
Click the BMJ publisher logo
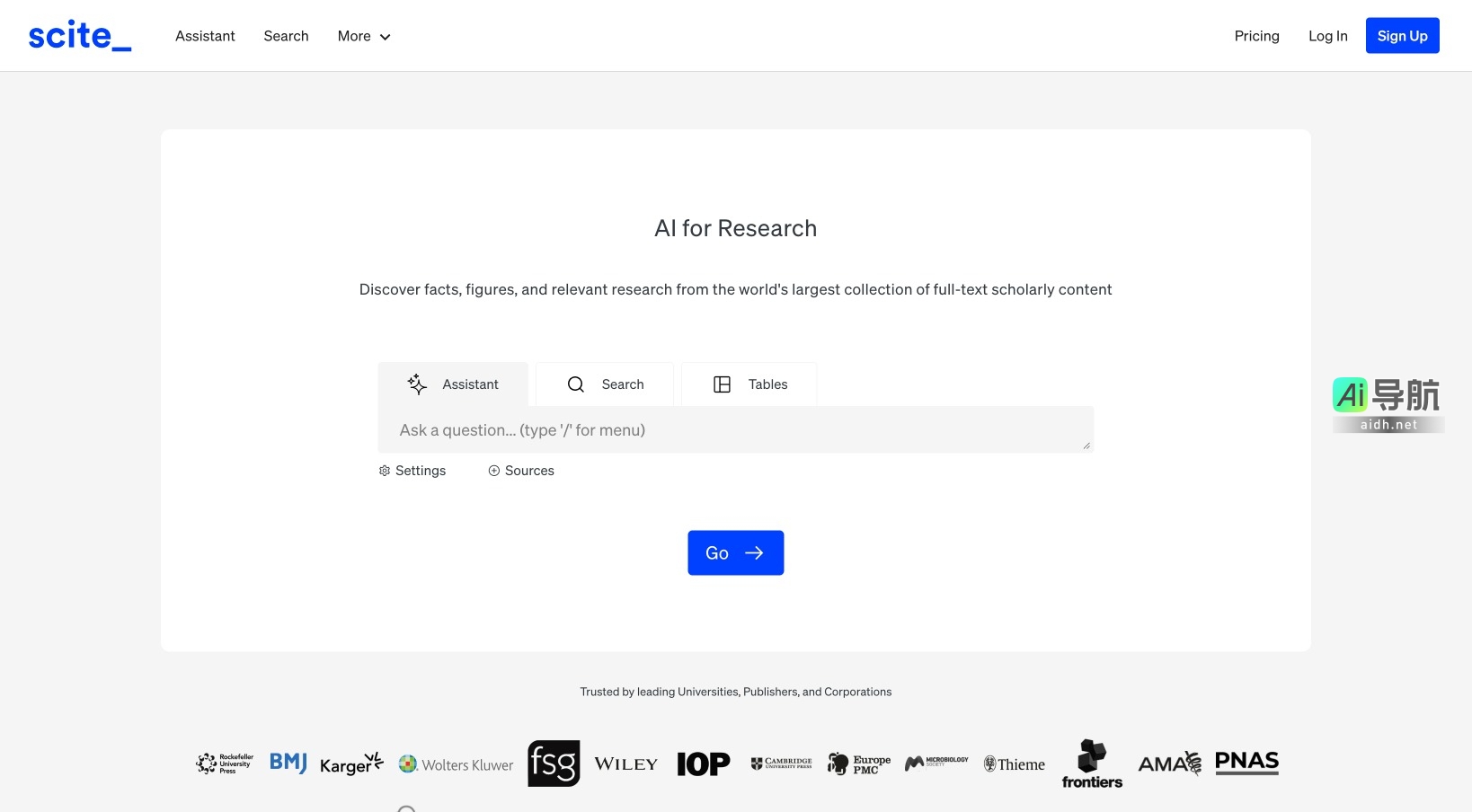288,763
